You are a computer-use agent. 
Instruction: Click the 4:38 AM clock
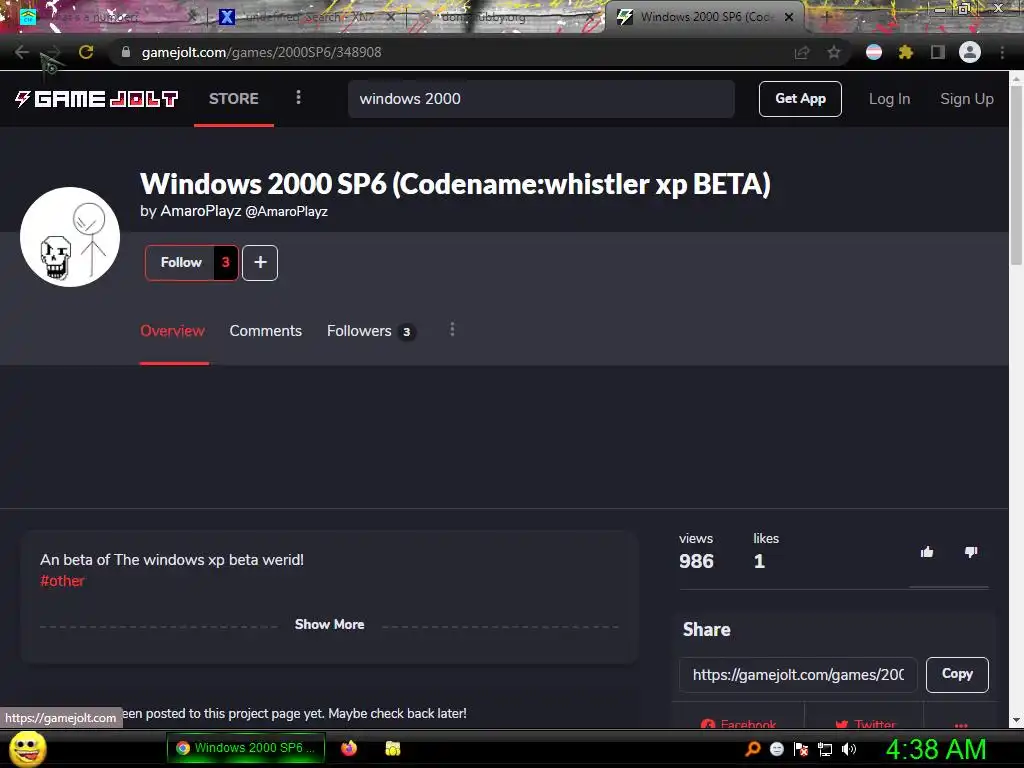pyautogui.click(x=936, y=749)
